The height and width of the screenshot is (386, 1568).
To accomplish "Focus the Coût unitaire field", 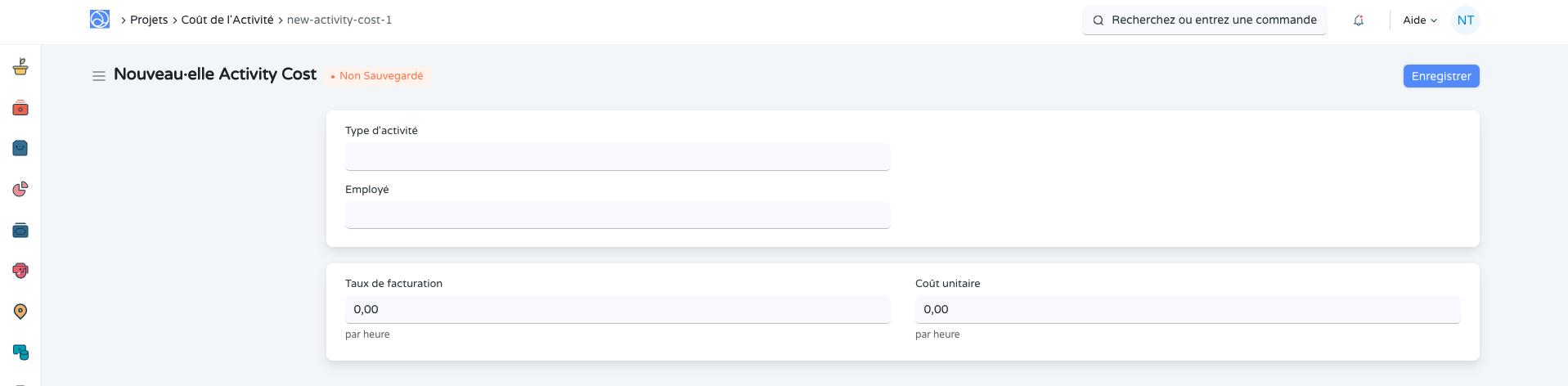I will coord(1187,310).
